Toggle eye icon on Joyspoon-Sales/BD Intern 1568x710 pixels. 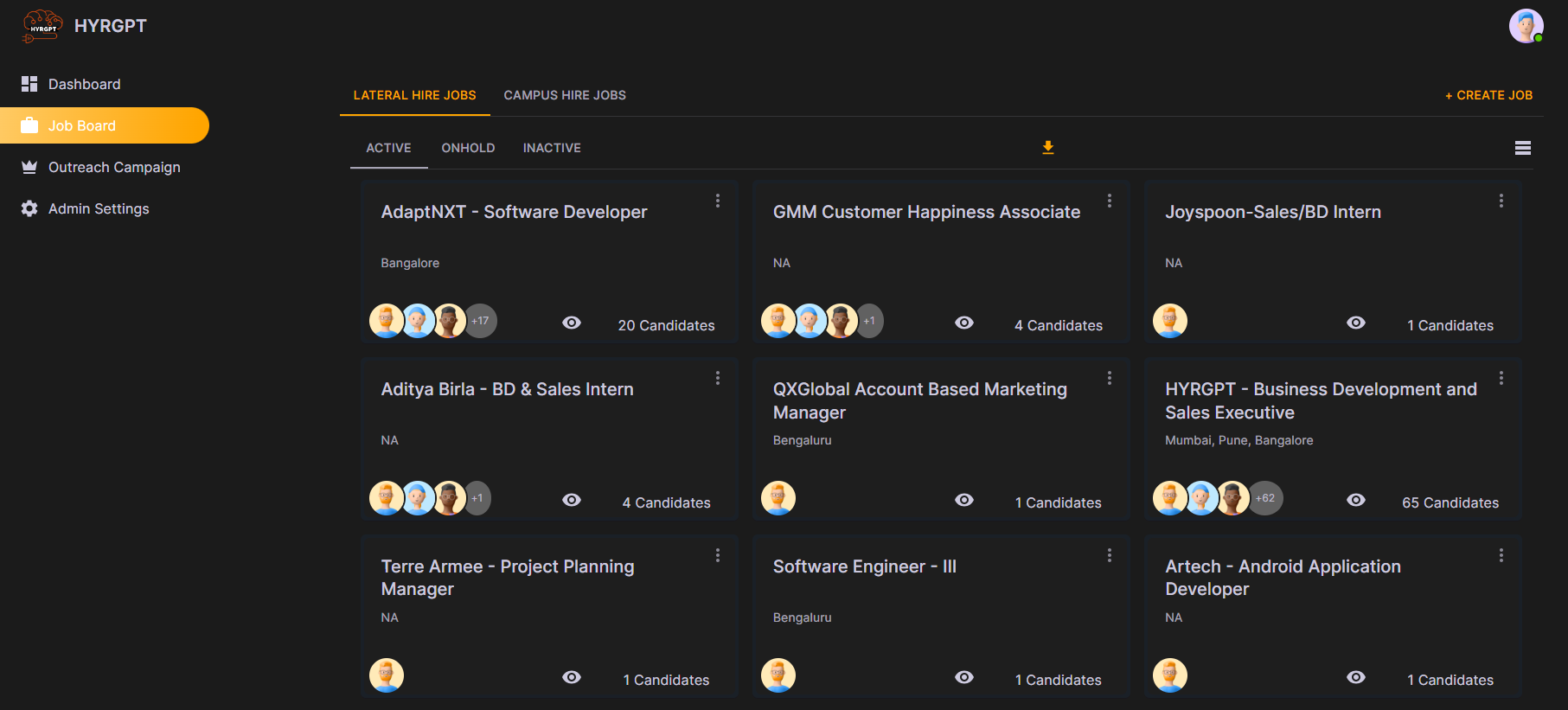[1355, 323]
